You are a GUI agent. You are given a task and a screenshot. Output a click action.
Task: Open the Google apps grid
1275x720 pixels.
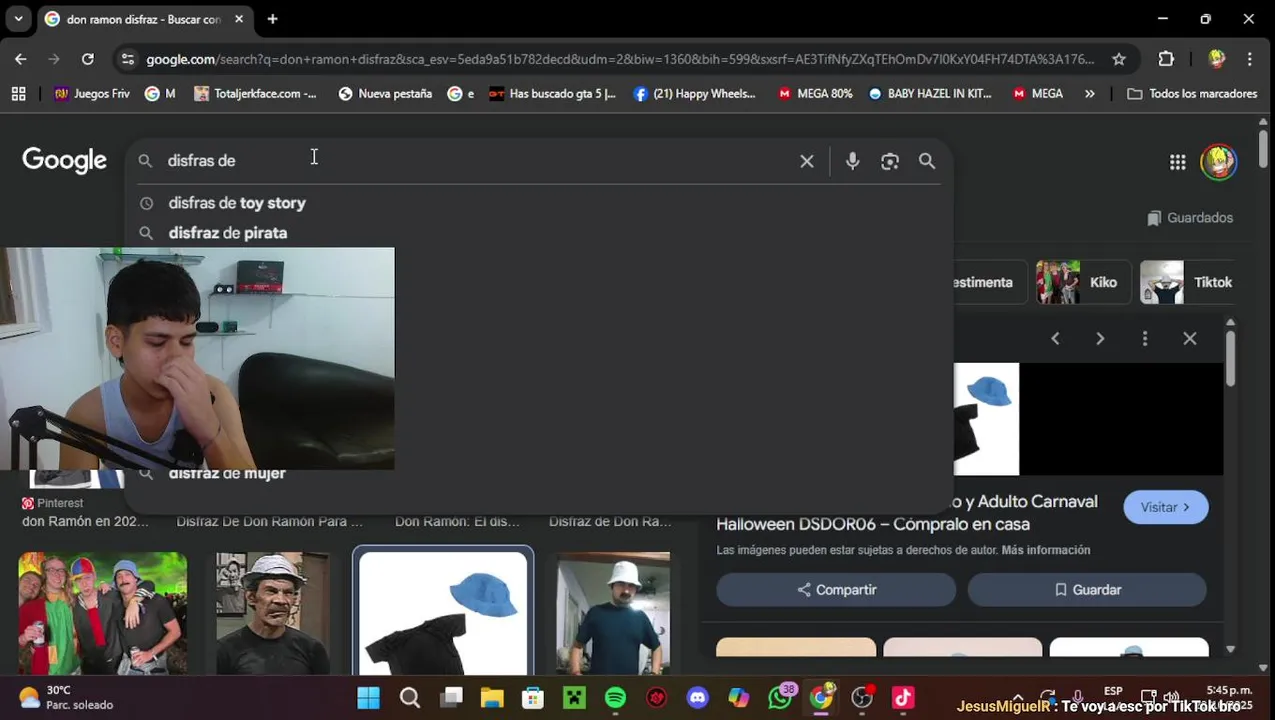pyautogui.click(x=1177, y=162)
